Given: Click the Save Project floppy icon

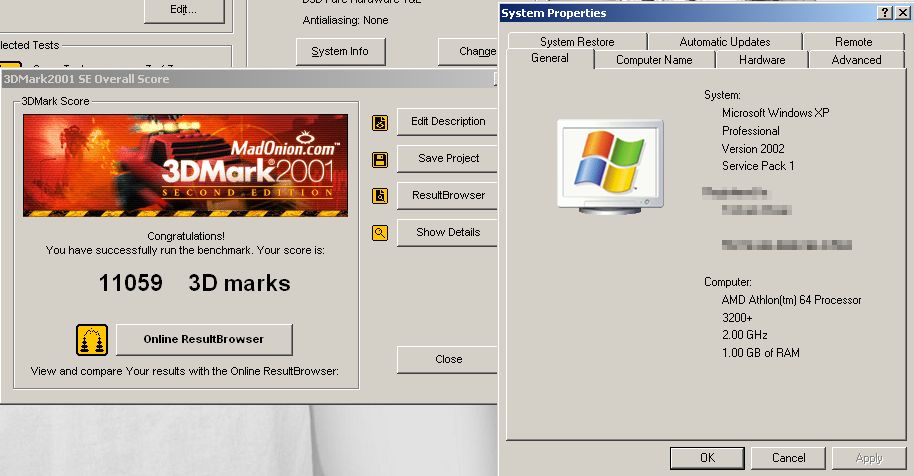Looking at the screenshot, I should 380,160.
